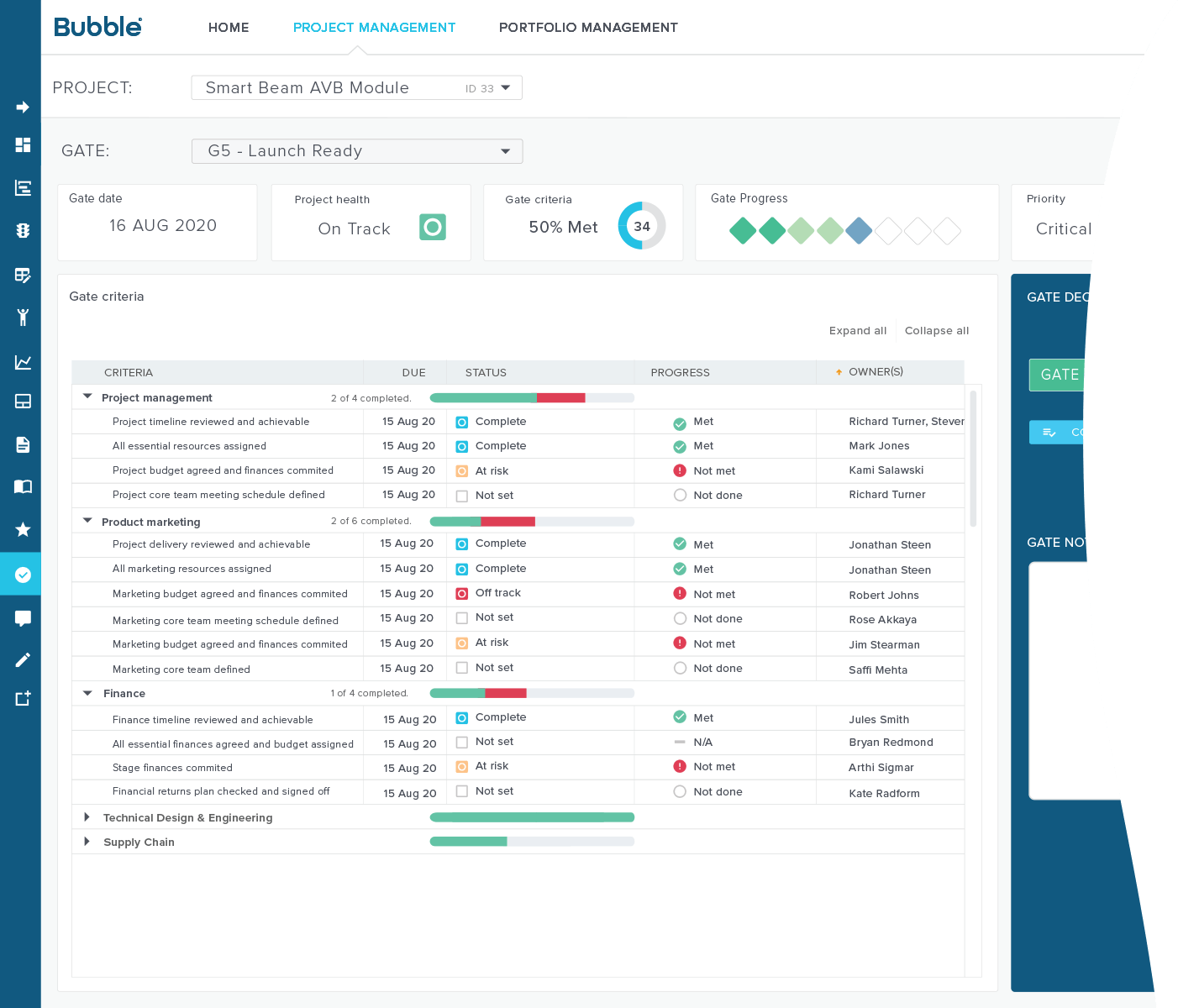Click the Not set checkbox for Marketing core team defined
This screenshot has height=1008, width=1178.
(461, 667)
